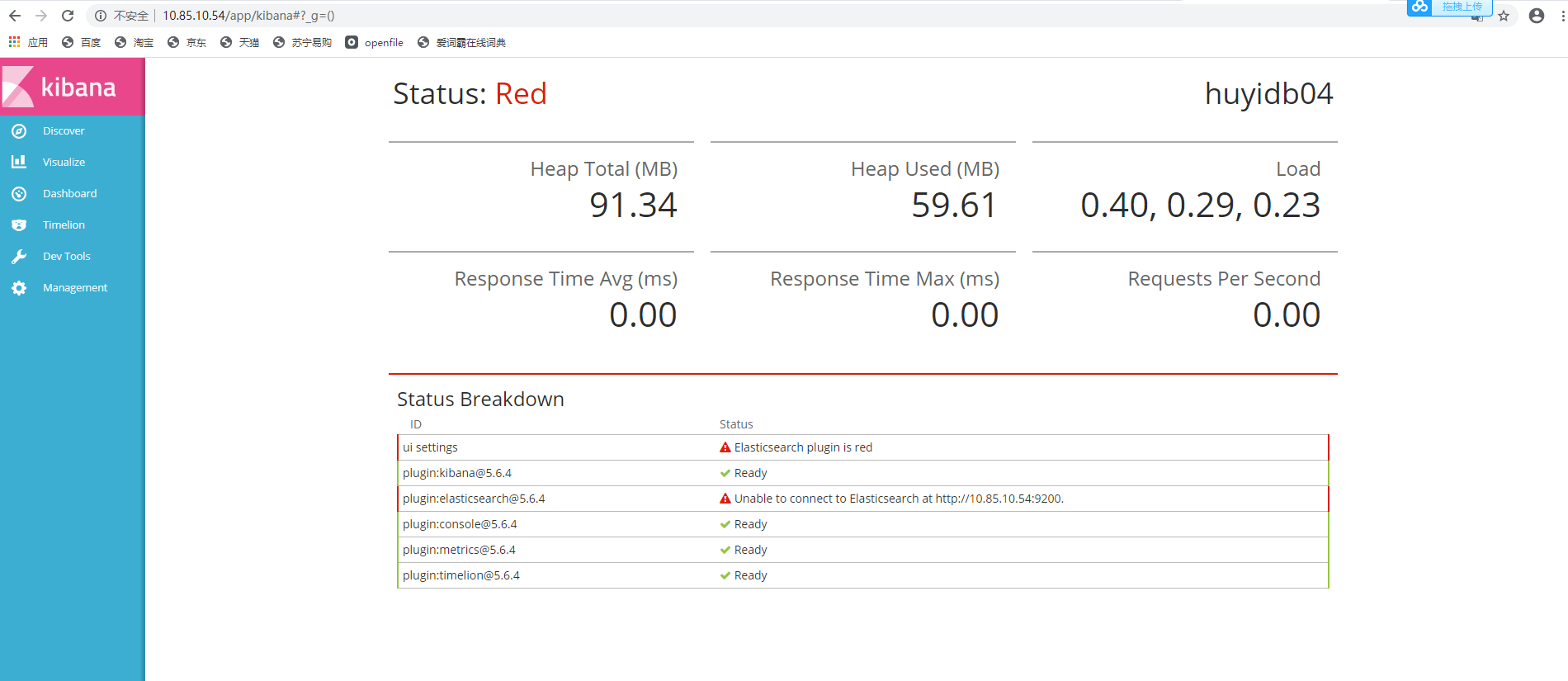Click the Visualize bar chart icon

click(x=19, y=163)
